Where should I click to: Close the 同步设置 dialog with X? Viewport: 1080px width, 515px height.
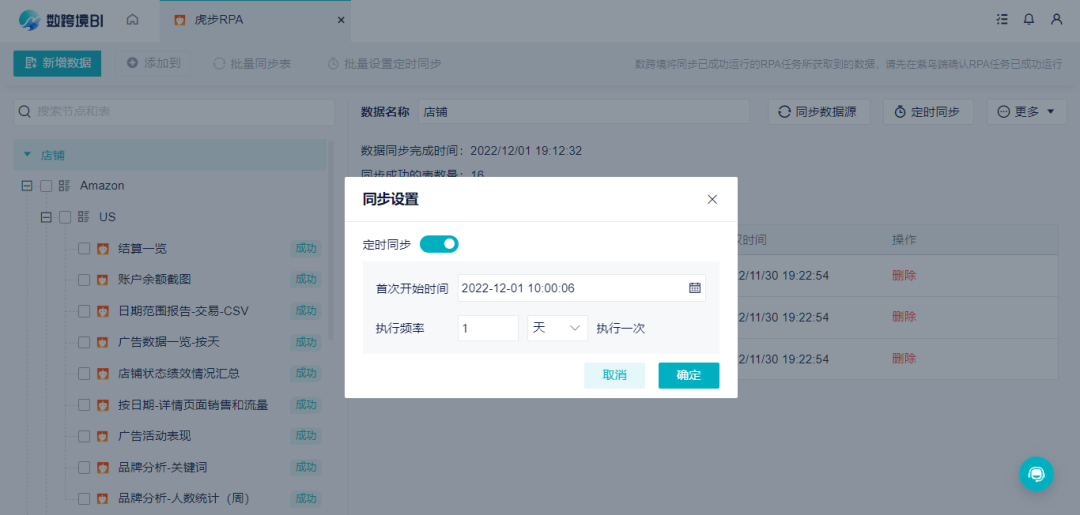pos(712,200)
